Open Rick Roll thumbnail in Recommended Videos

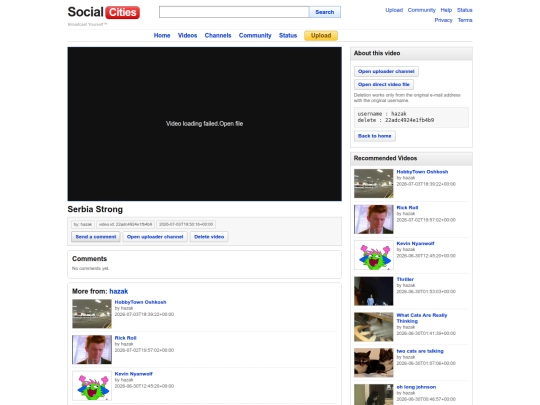[x=374, y=219]
